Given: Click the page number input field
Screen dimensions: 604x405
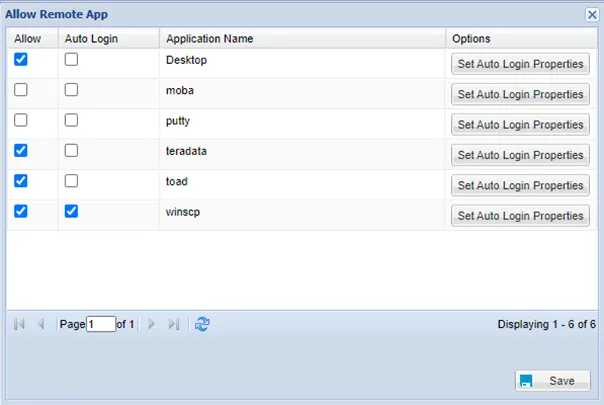Looking at the screenshot, I should (x=101, y=324).
